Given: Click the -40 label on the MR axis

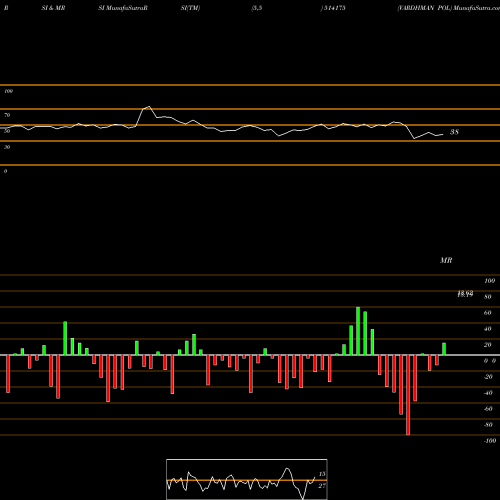Looking at the screenshot, I should pos(488,393).
